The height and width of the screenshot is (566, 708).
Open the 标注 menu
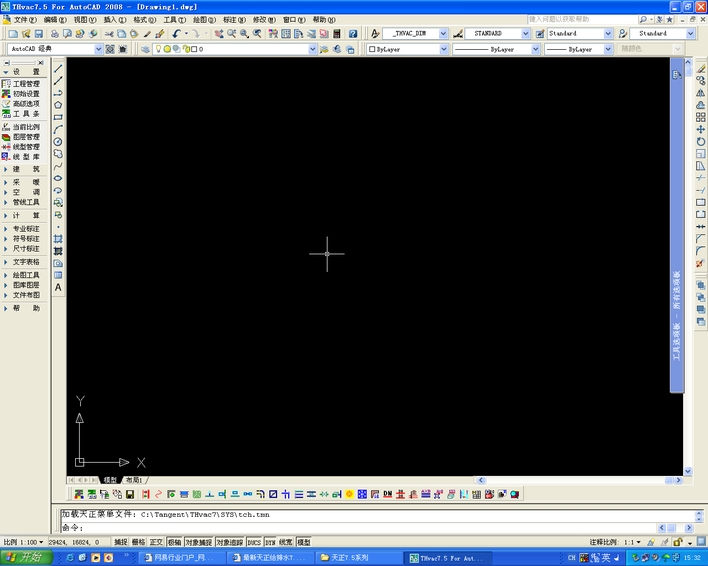pyautogui.click(x=234, y=20)
